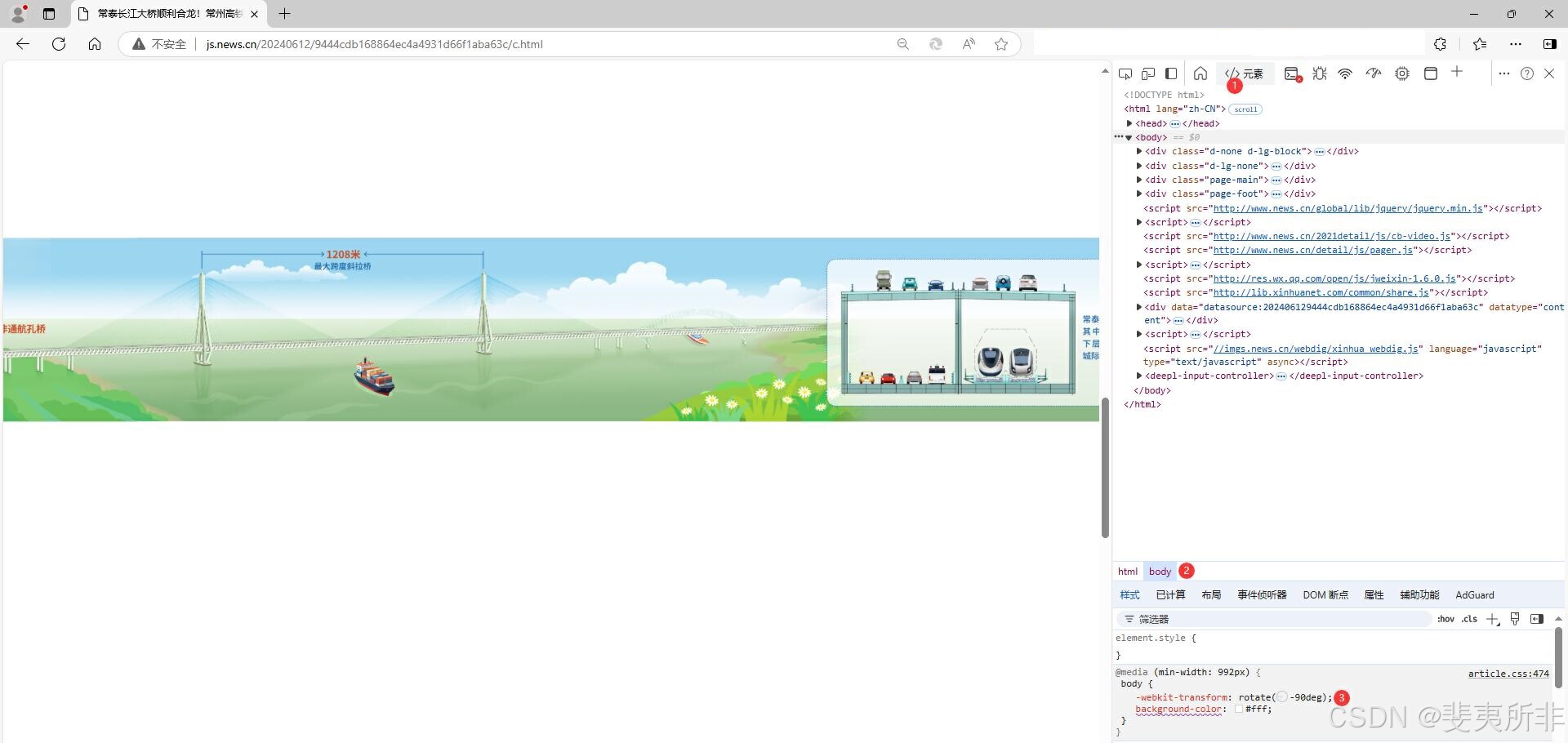This screenshot has width=1568, height=743.
Task: Switch to the 事件侦听器 tab
Action: pyautogui.click(x=1262, y=594)
